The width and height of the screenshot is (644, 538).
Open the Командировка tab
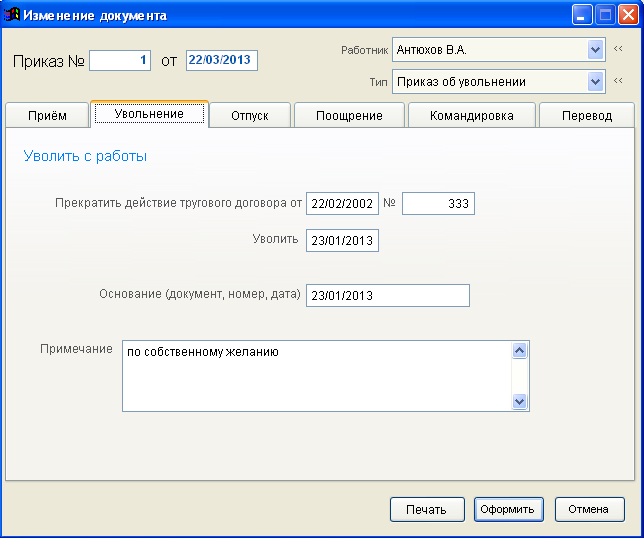click(472, 115)
